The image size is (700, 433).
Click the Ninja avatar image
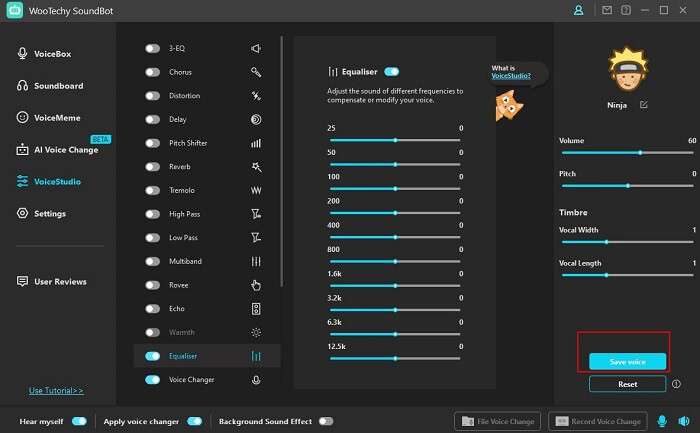click(628, 69)
